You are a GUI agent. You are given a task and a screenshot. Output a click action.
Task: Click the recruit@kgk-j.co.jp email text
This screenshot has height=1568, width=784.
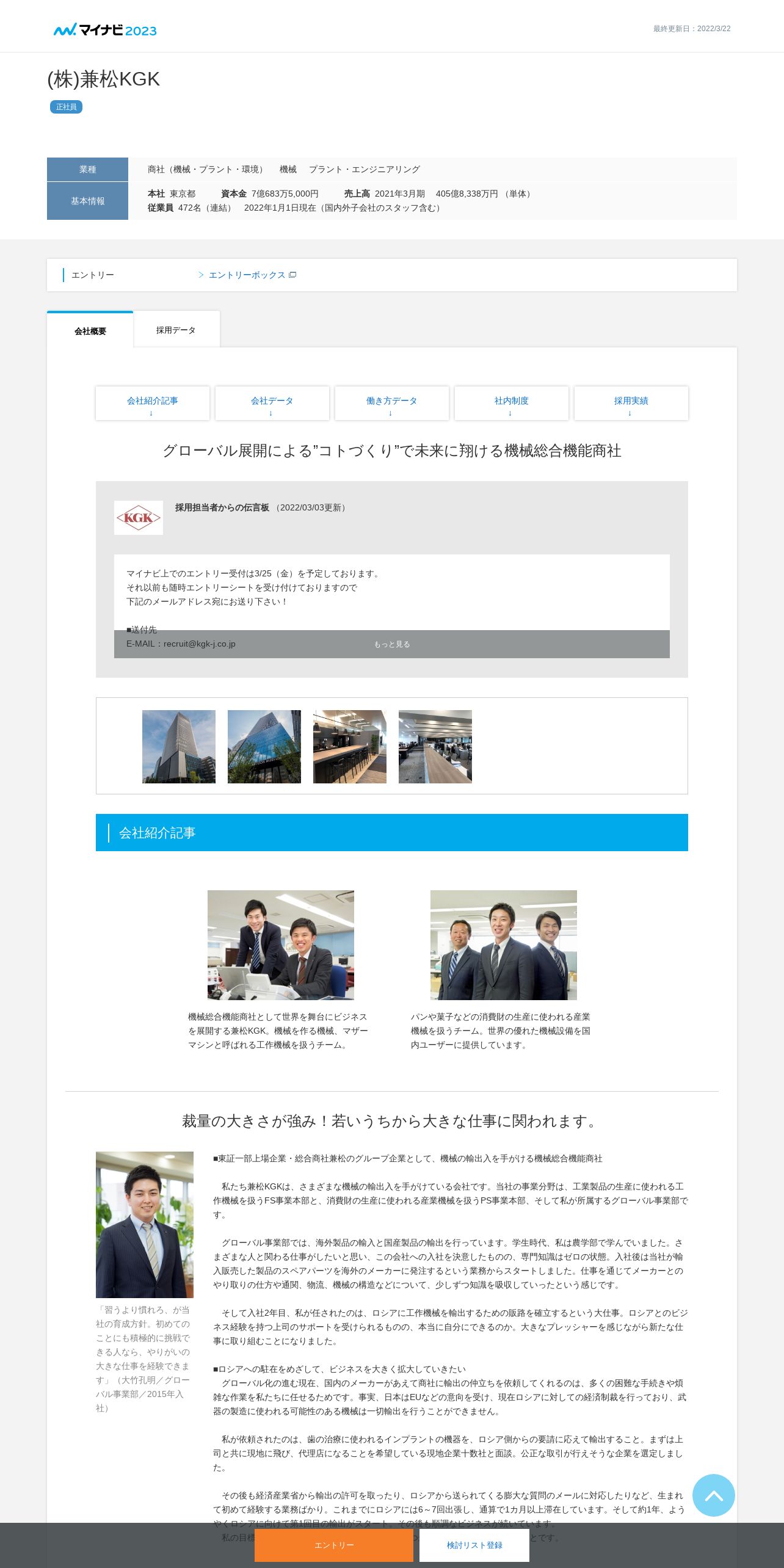pos(199,644)
